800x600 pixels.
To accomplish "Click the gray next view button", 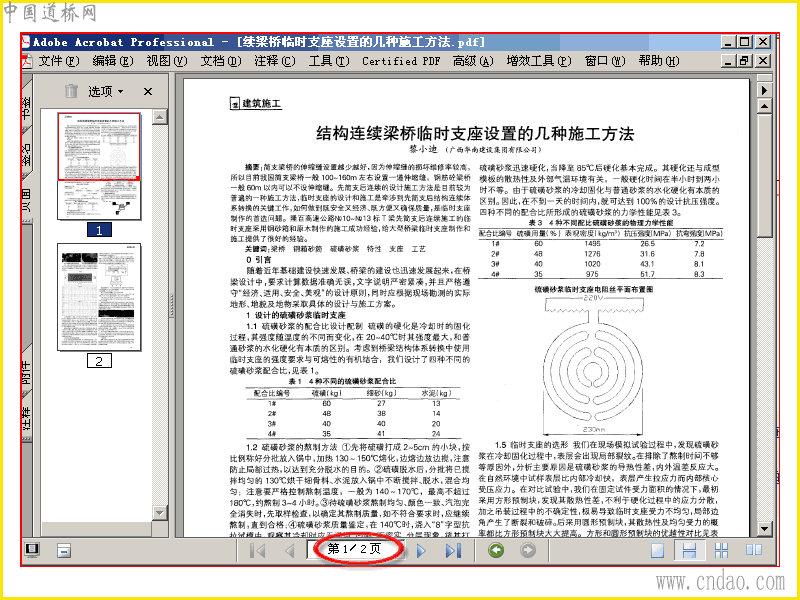I will click(528, 550).
